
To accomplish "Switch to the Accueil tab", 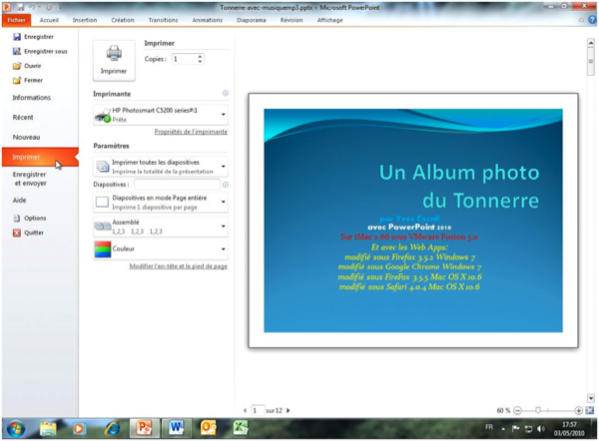I will tap(49, 20).
